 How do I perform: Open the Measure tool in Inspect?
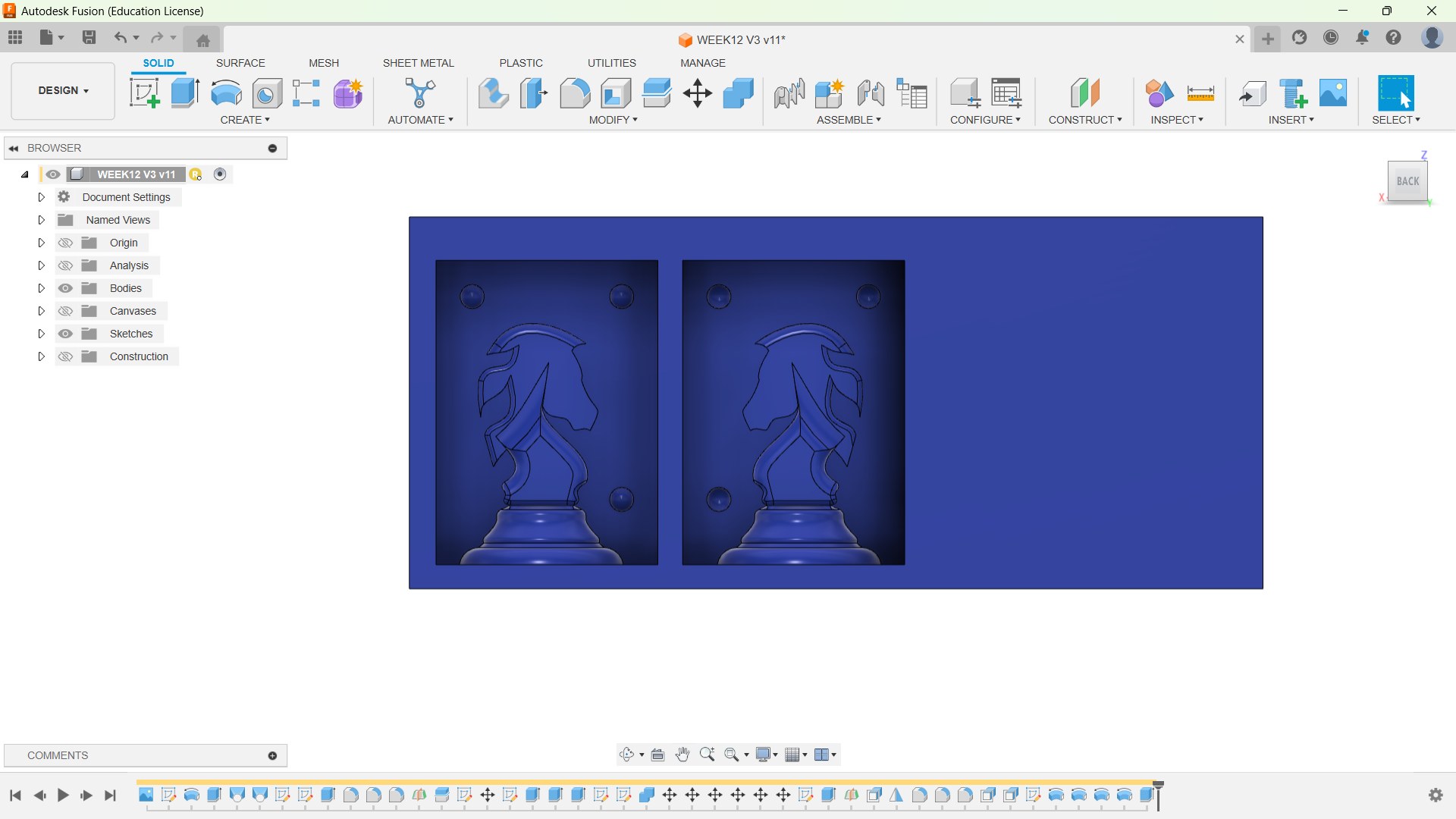[1200, 93]
